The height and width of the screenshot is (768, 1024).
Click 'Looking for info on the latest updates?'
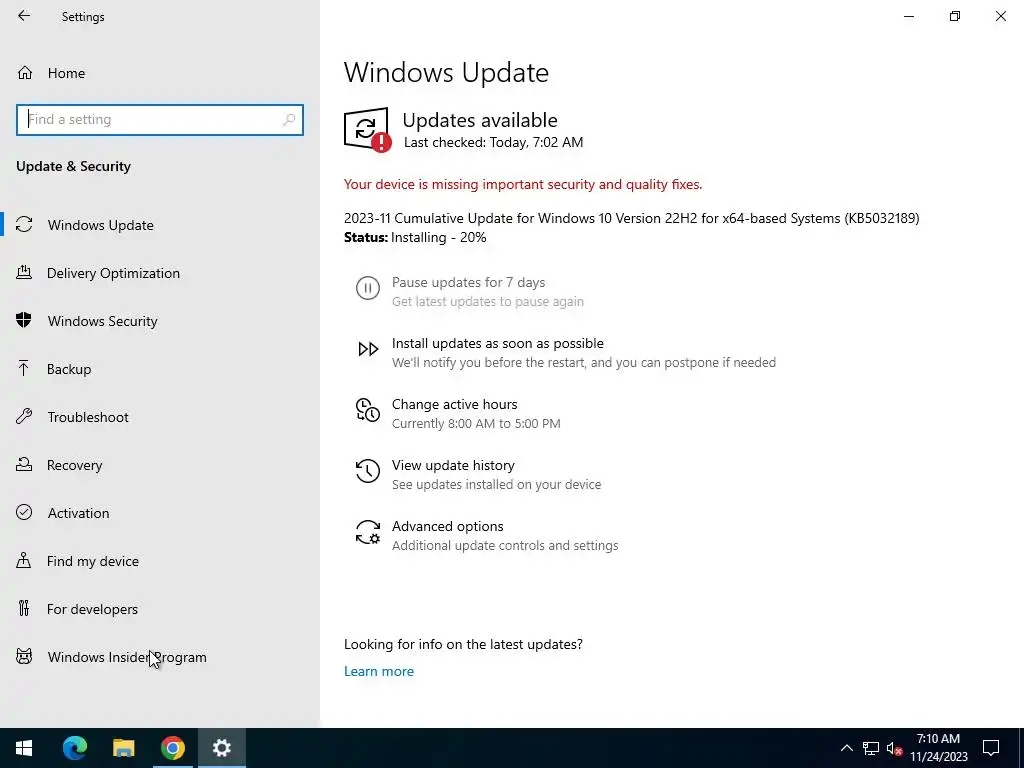pos(463,644)
